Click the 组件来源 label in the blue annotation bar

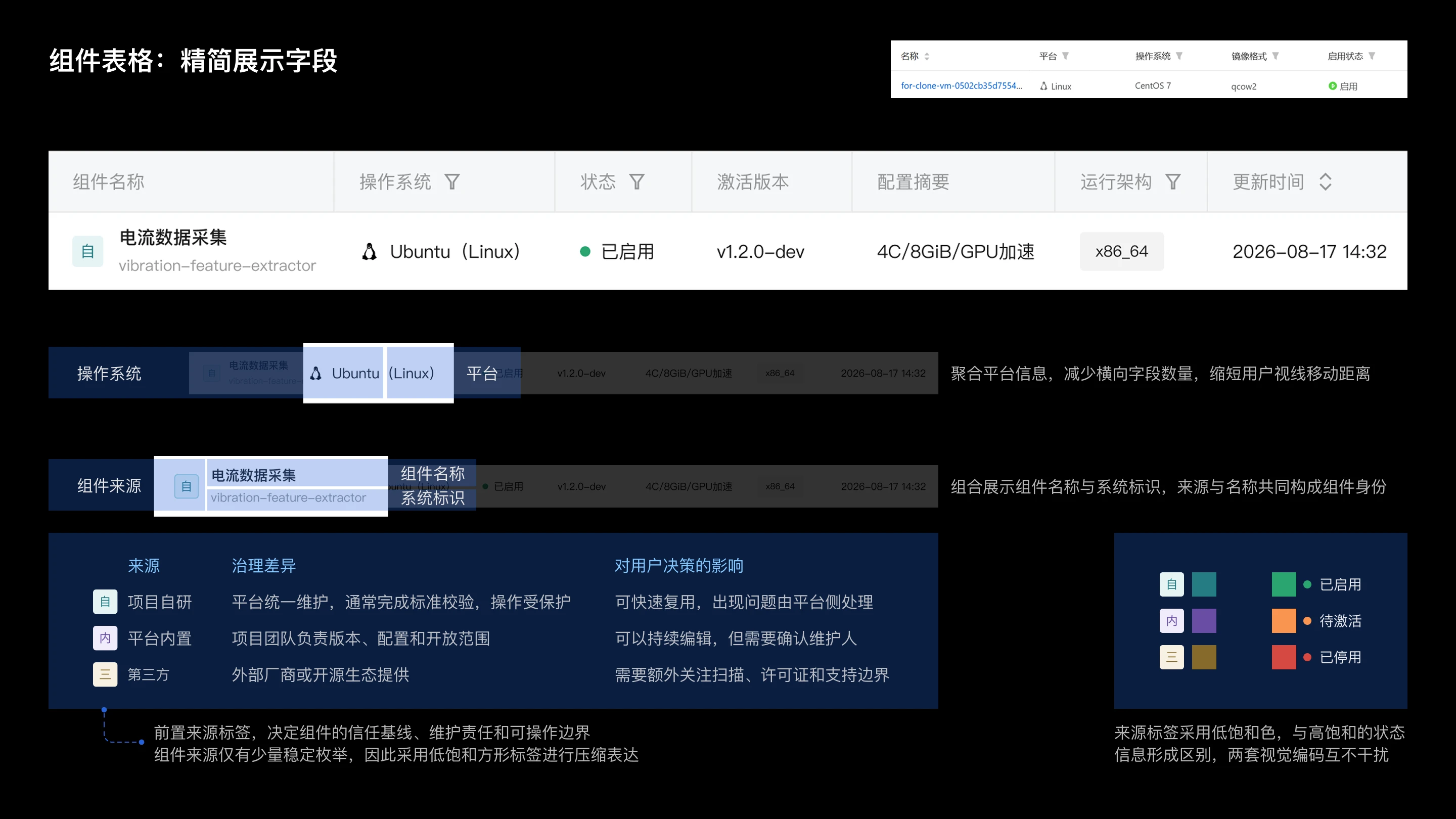109,485
